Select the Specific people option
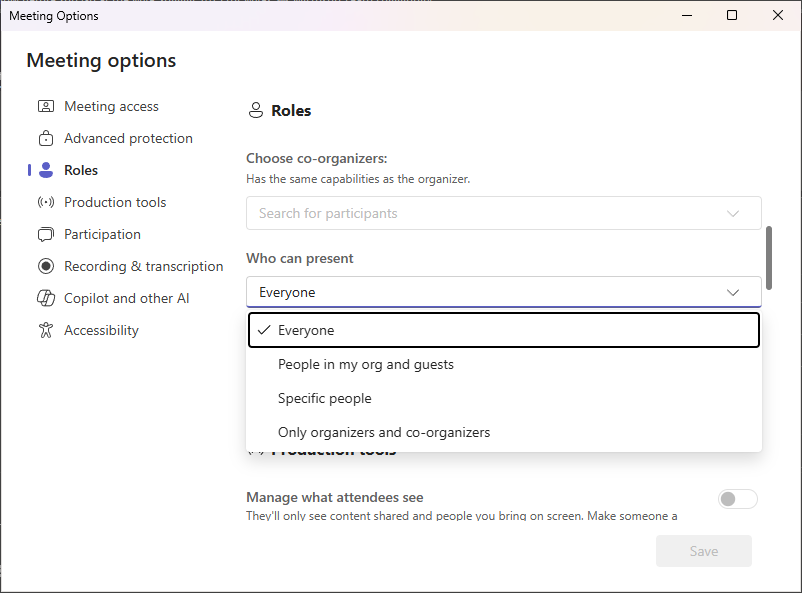This screenshot has height=593, width=802. pyautogui.click(x=504, y=398)
